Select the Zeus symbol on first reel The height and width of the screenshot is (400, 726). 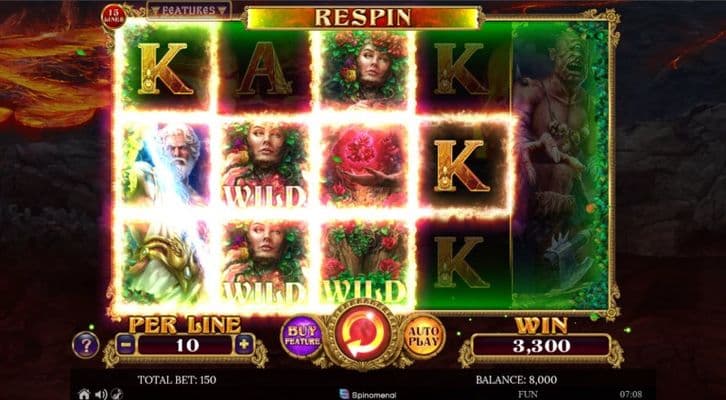166,164
